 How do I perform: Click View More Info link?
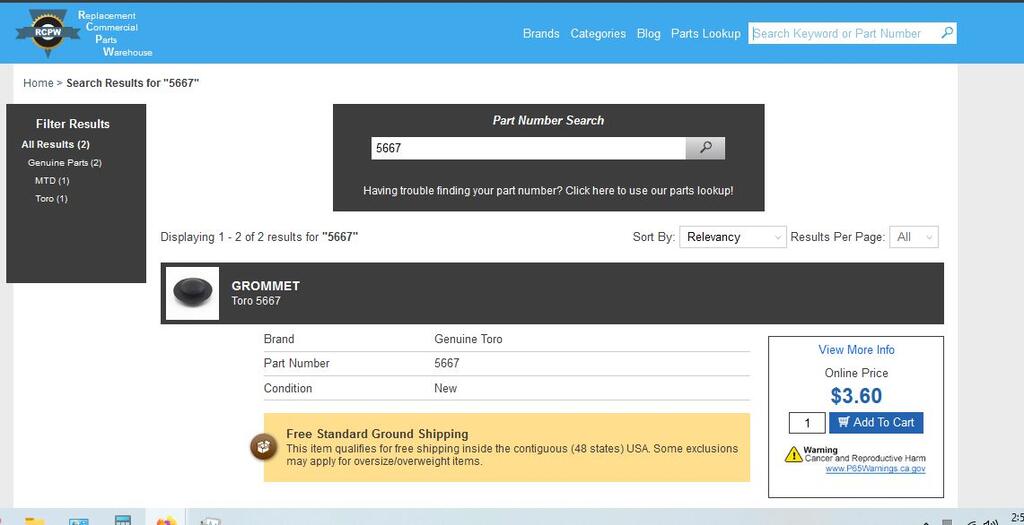[856, 350]
